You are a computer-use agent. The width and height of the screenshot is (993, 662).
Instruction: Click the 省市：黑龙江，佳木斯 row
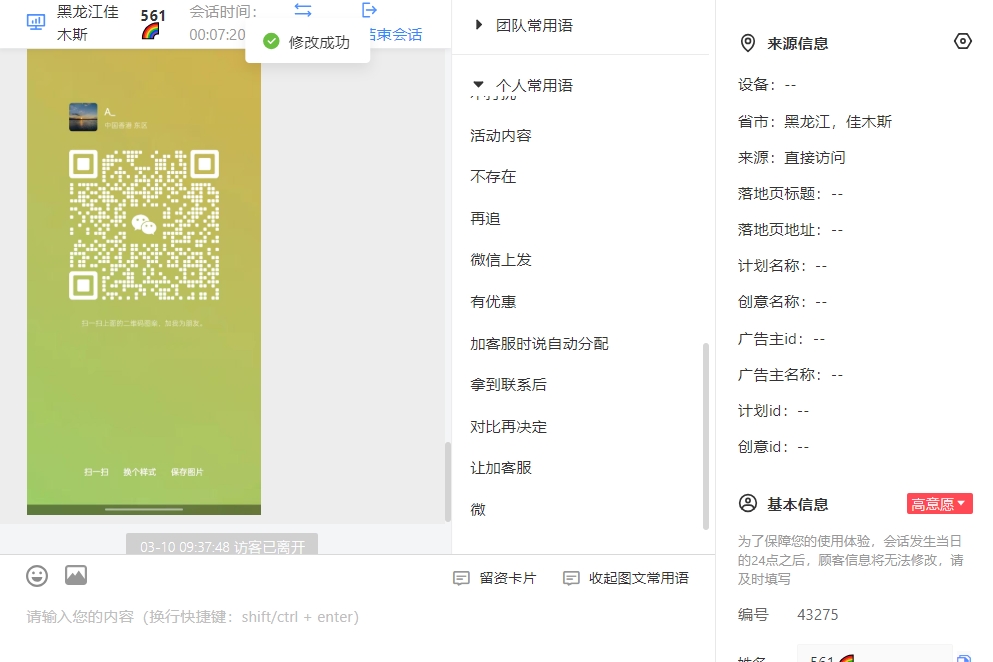(815, 122)
